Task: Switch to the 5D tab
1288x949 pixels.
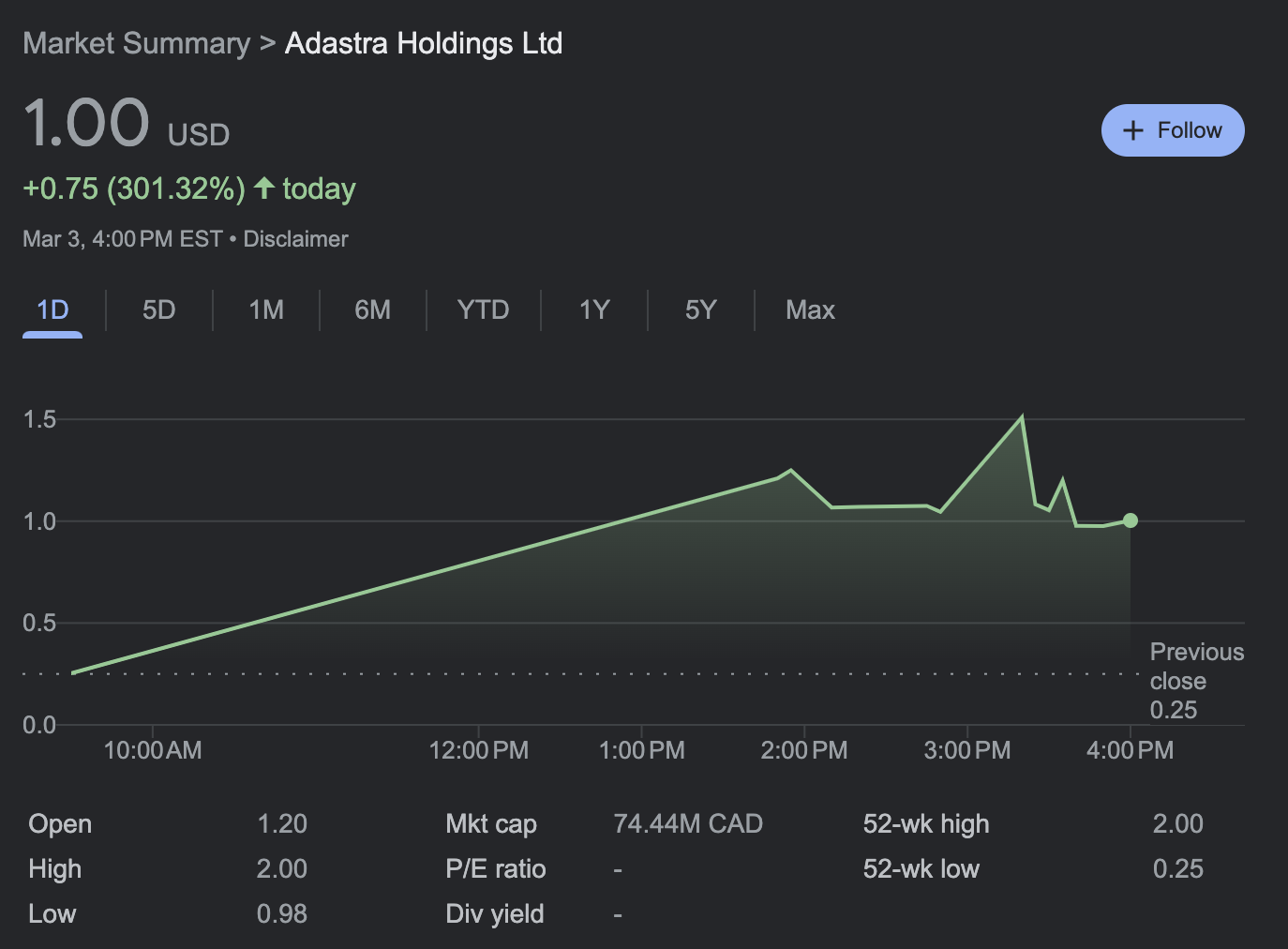Action: 159,310
